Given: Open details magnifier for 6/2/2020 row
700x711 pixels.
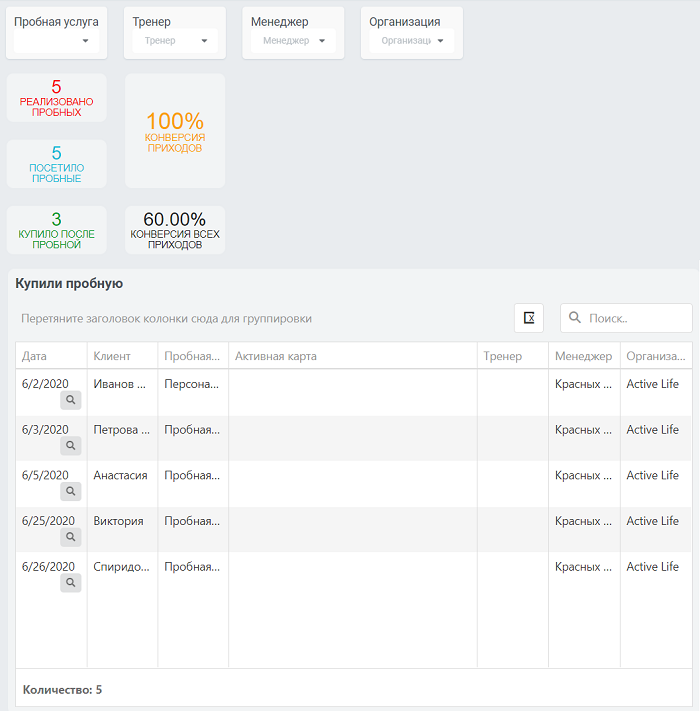Looking at the screenshot, I should click(71, 400).
